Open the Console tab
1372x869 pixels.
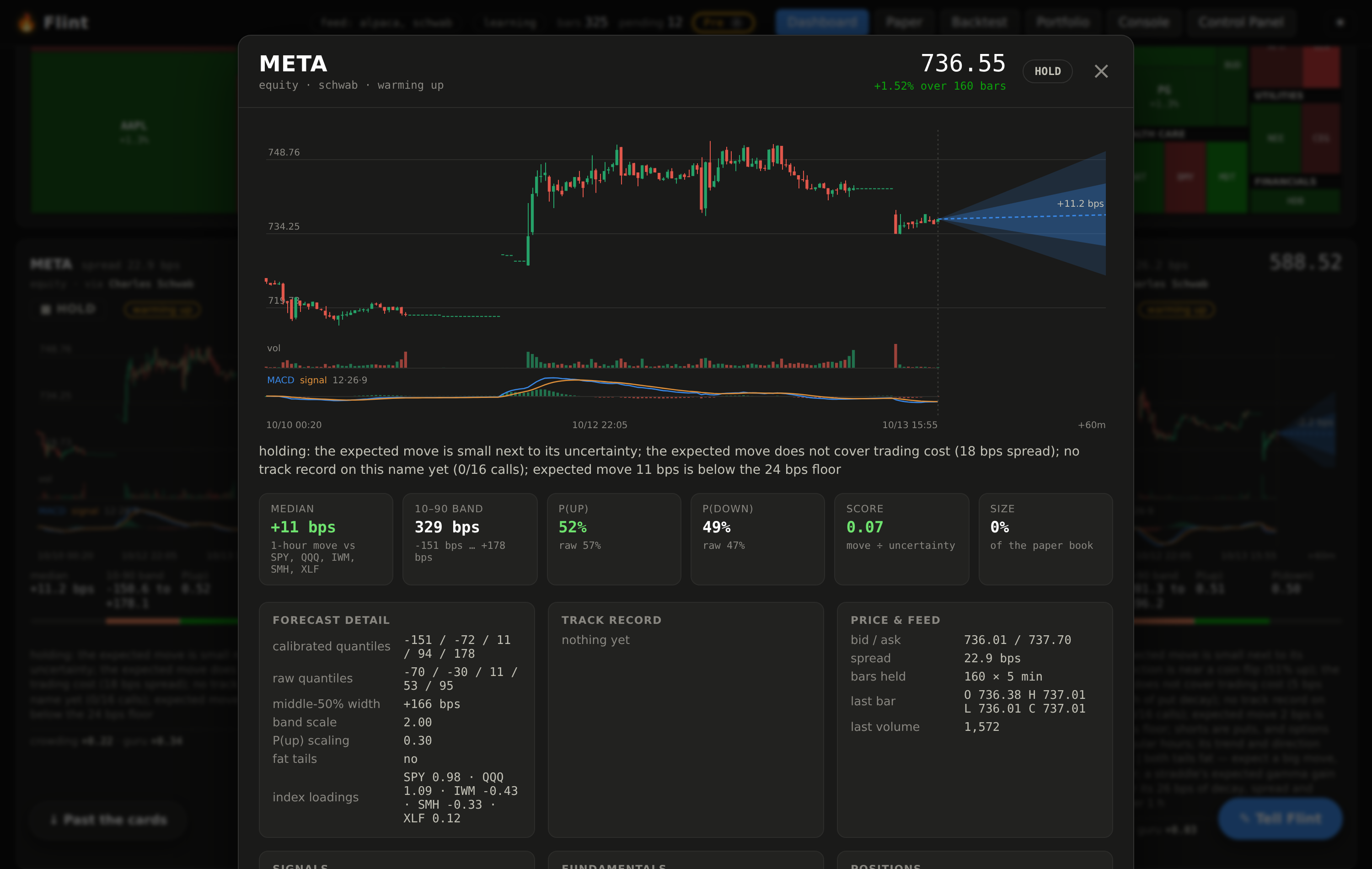tap(1143, 22)
